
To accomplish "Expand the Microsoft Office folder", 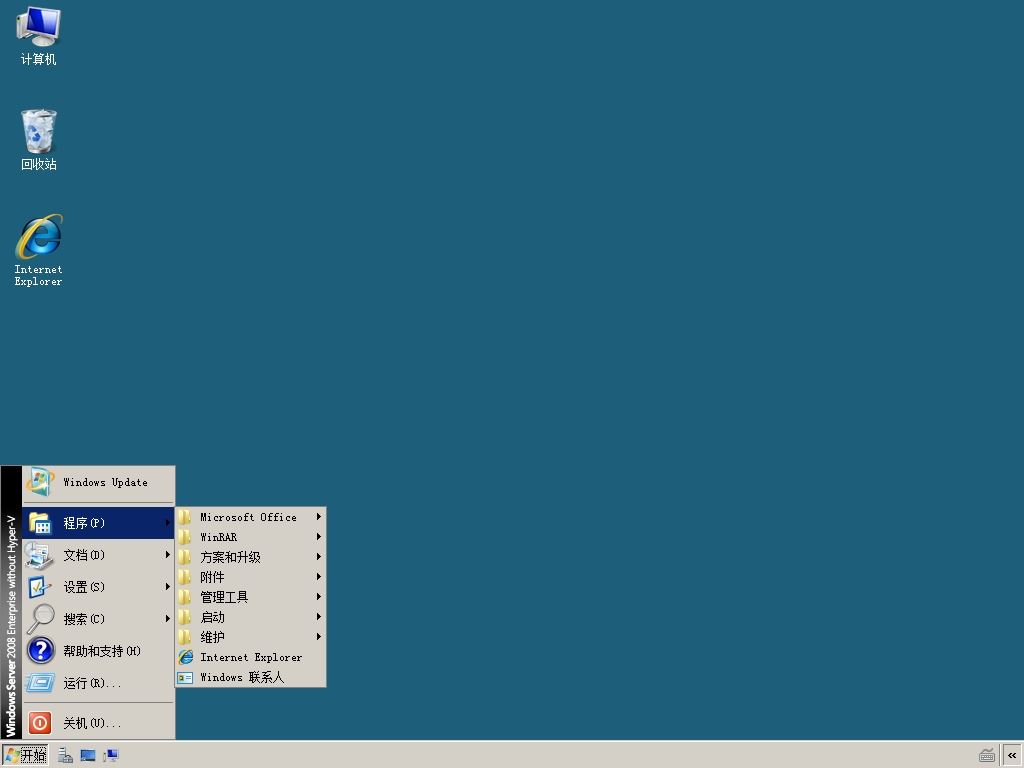I will 251,517.
